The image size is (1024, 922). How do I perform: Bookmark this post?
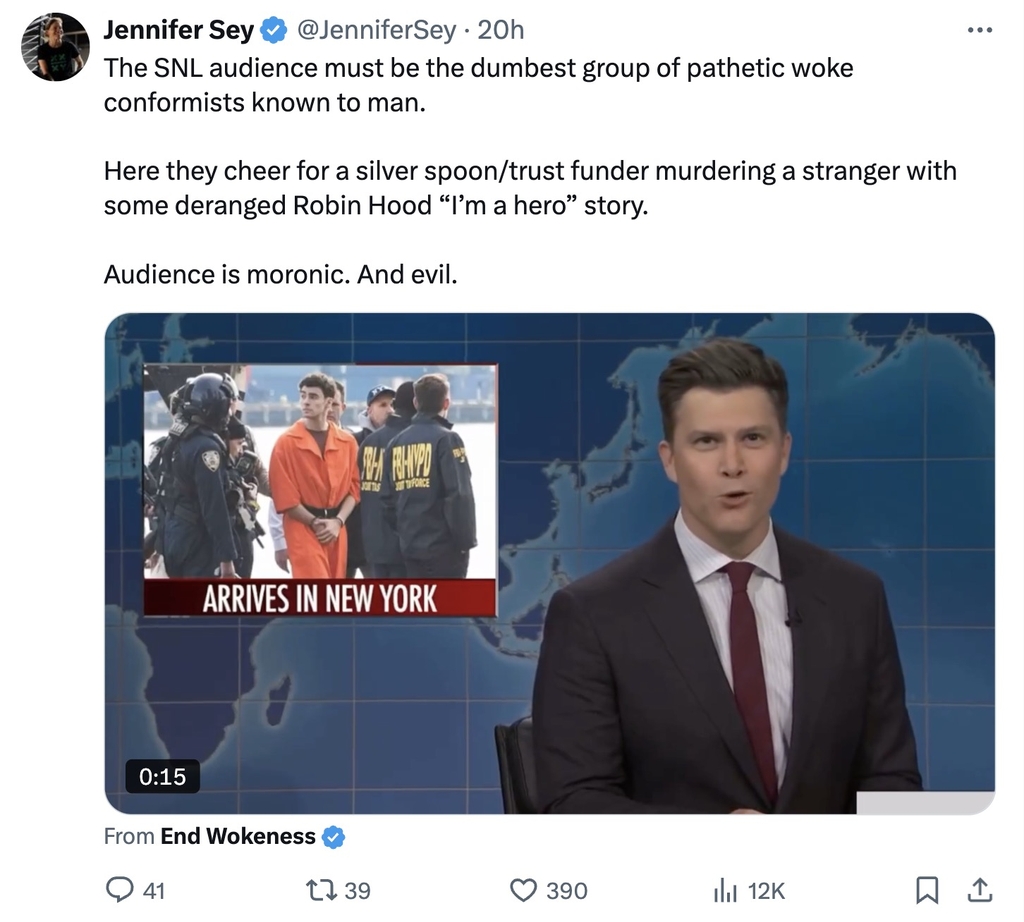point(926,890)
